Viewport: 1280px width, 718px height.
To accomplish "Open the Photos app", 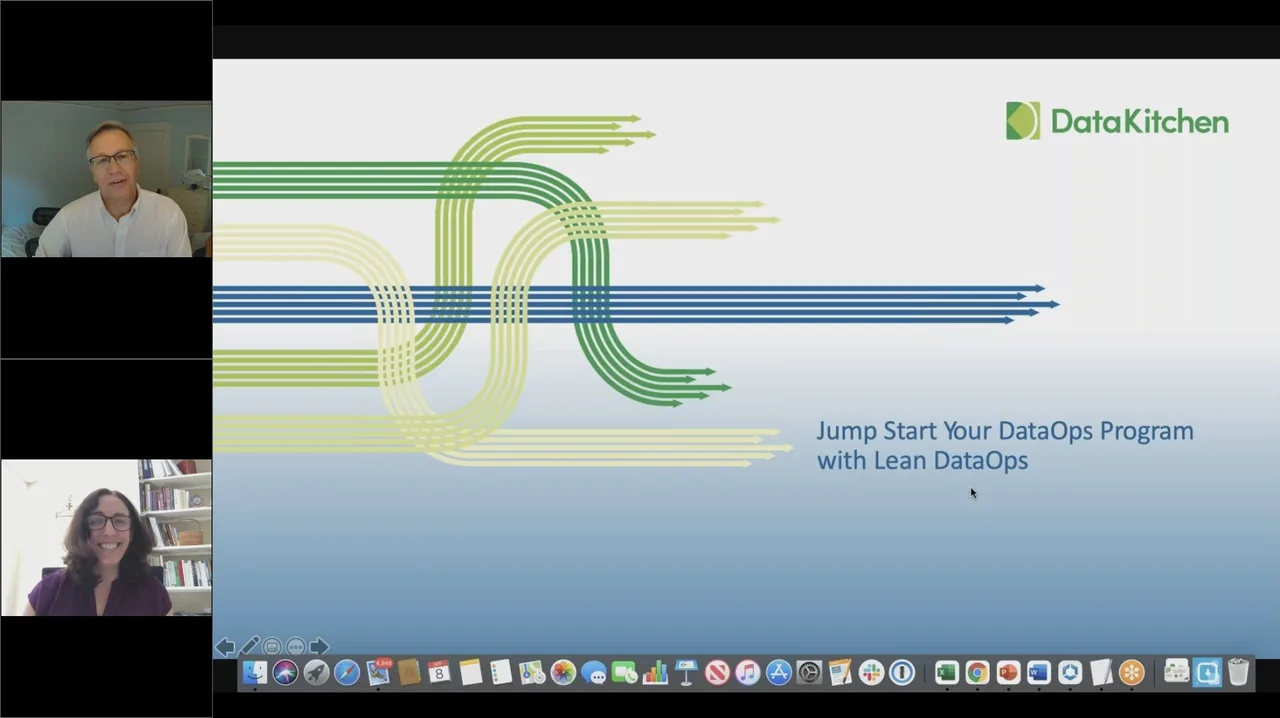I will pos(563,673).
